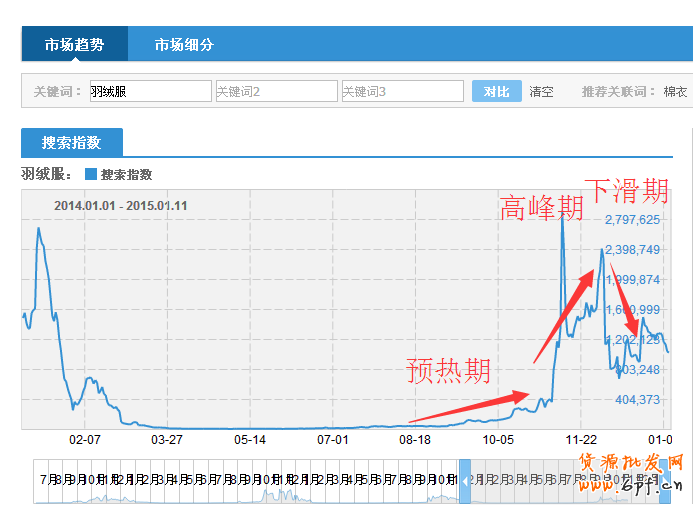Click the 清空 clear link
The image size is (693, 507).
pos(541,91)
